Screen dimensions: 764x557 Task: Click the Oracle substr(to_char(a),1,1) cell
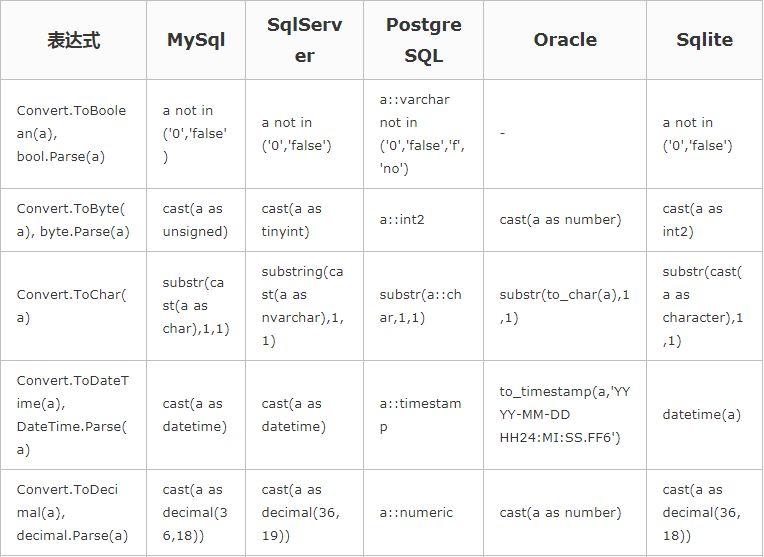[x=565, y=306]
